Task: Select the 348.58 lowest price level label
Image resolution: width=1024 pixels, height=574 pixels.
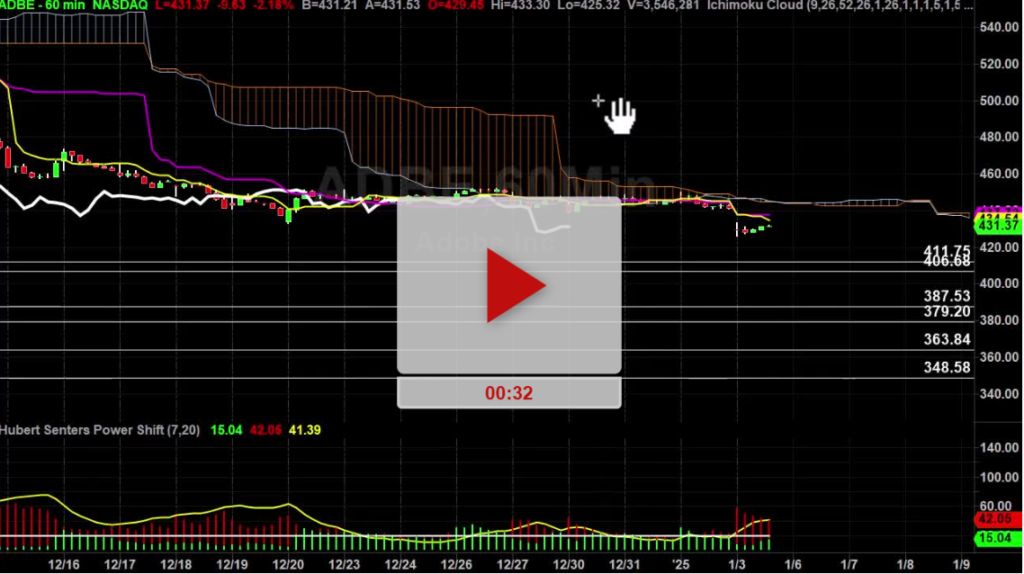Action: (x=947, y=368)
